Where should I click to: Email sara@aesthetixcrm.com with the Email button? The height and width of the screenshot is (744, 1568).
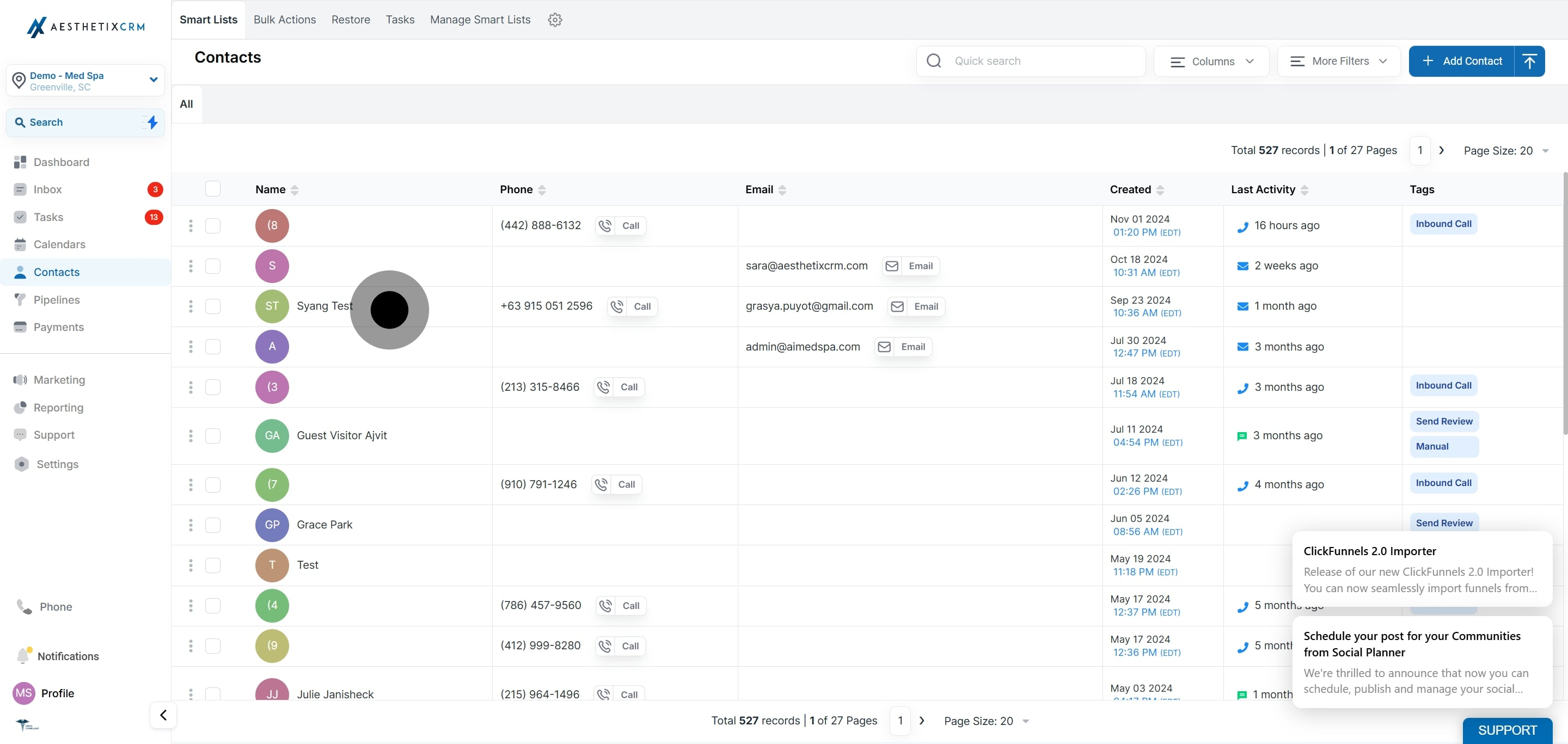(911, 266)
